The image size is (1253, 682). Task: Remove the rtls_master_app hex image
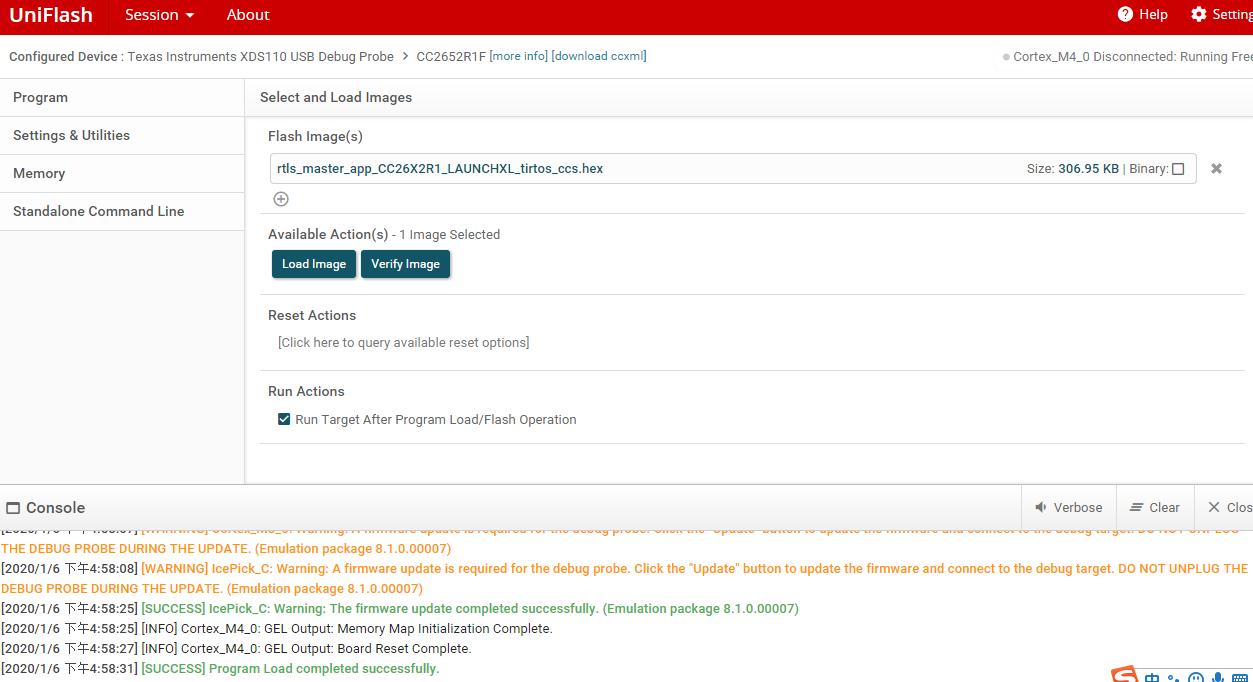1216,169
